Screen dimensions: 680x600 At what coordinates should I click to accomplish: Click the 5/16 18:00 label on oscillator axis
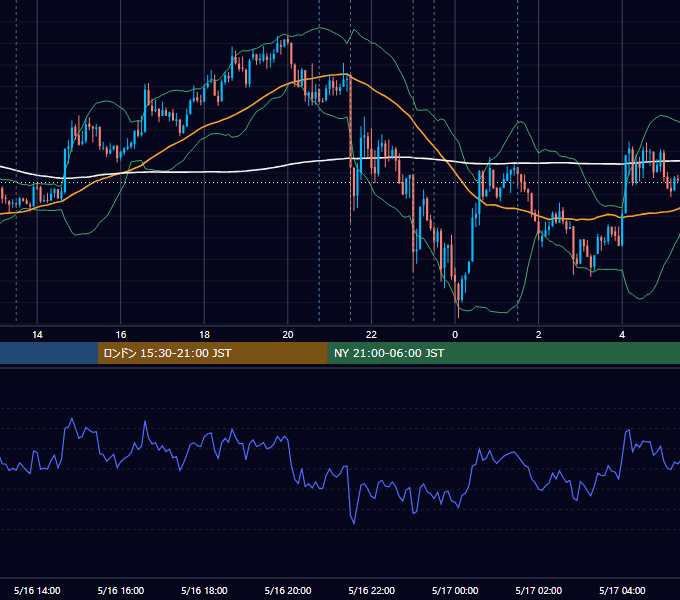204,590
